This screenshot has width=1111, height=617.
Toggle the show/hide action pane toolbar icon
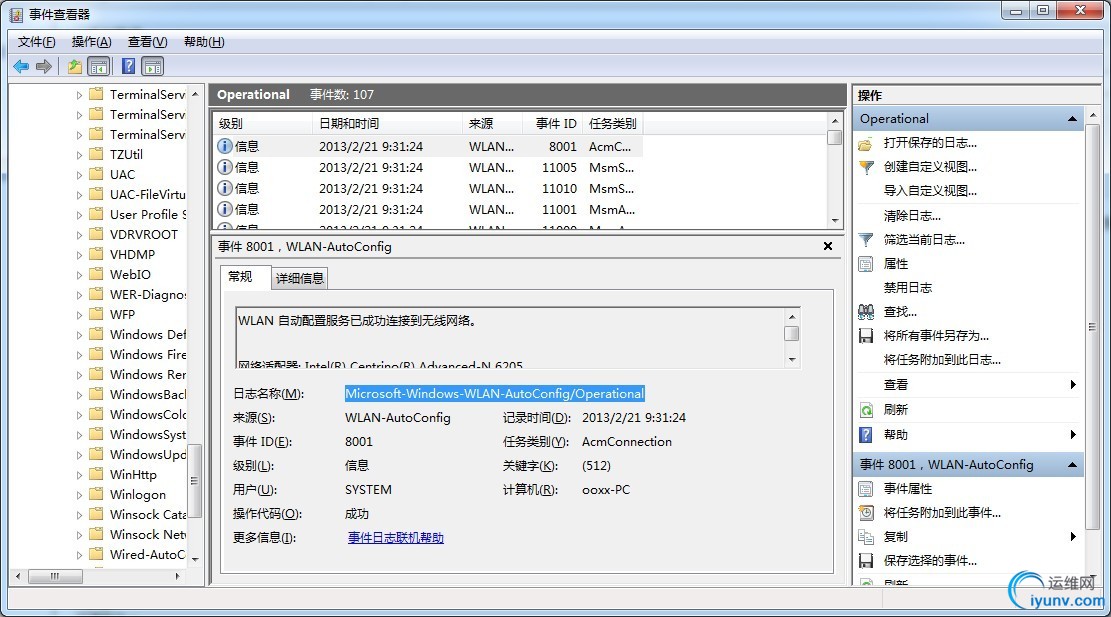click(152, 67)
